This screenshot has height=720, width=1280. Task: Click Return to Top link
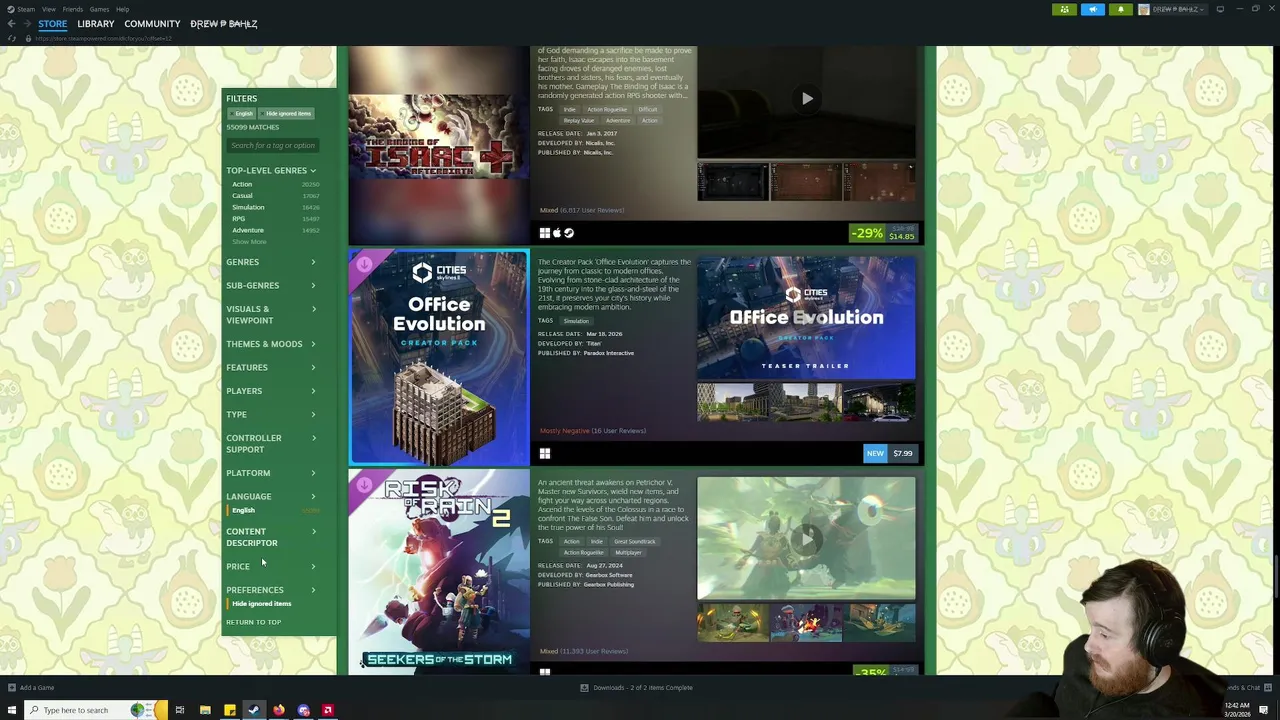click(x=254, y=622)
